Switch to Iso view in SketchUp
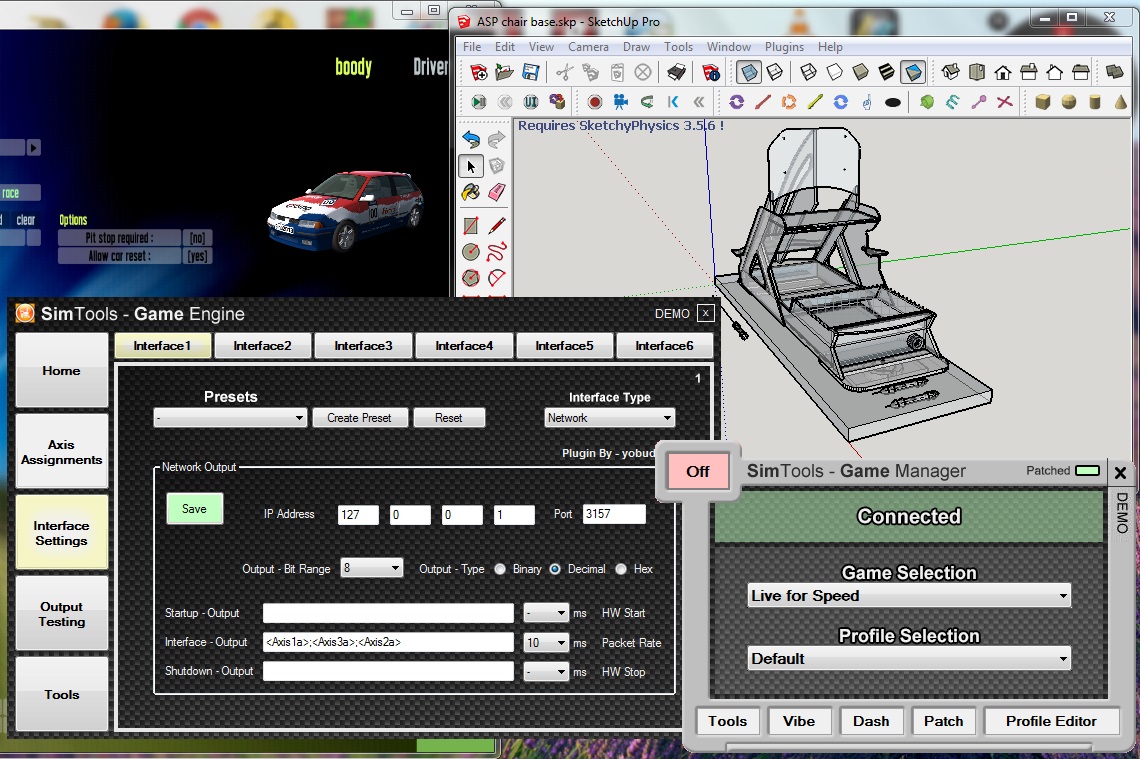Image resolution: width=1140 pixels, height=759 pixels. pos(950,72)
